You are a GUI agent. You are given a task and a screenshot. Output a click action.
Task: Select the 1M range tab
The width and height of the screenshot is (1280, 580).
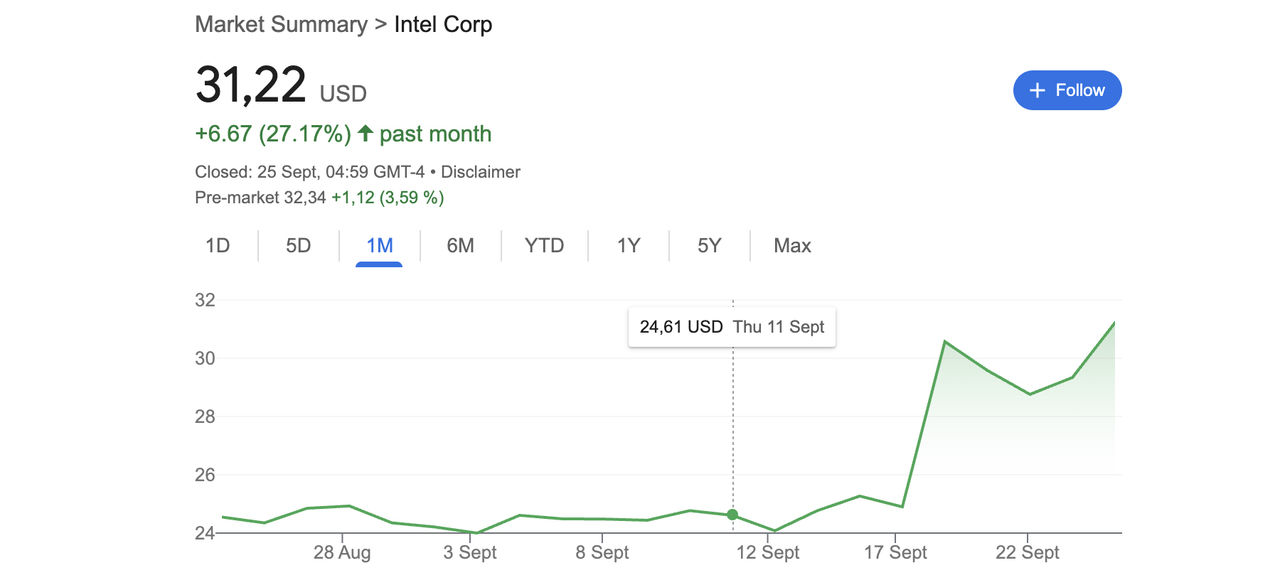(x=379, y=246)
